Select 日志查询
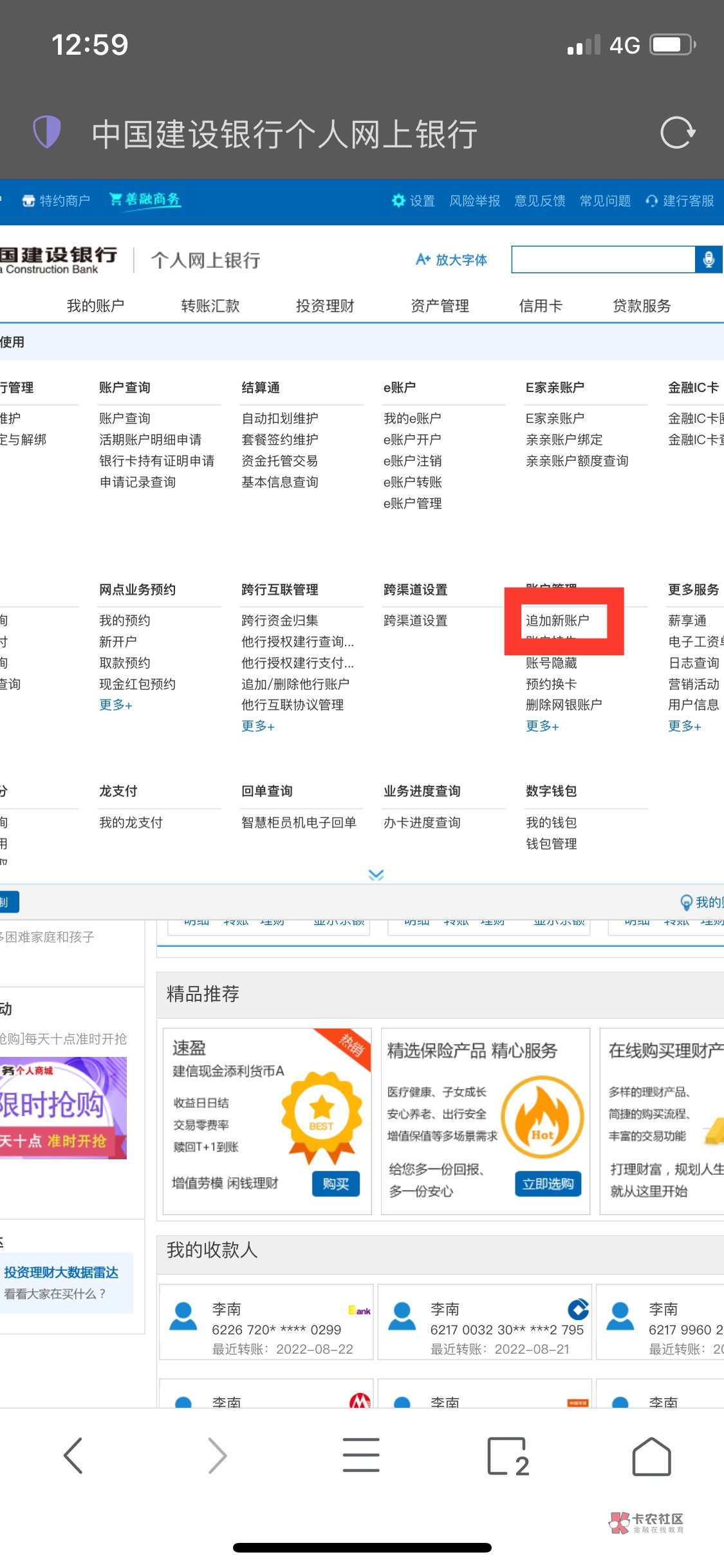 (694, 663)
